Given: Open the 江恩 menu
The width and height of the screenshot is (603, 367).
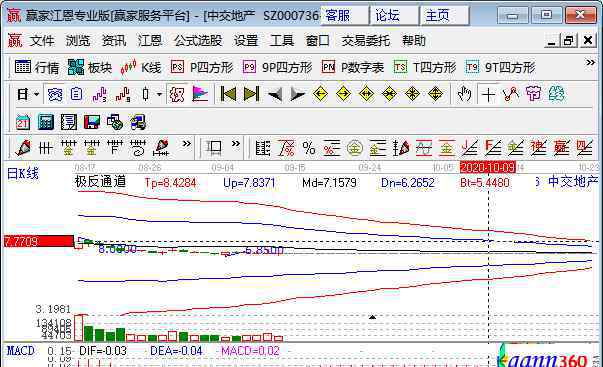Looking at the screenshot, I should pos(150,40).
